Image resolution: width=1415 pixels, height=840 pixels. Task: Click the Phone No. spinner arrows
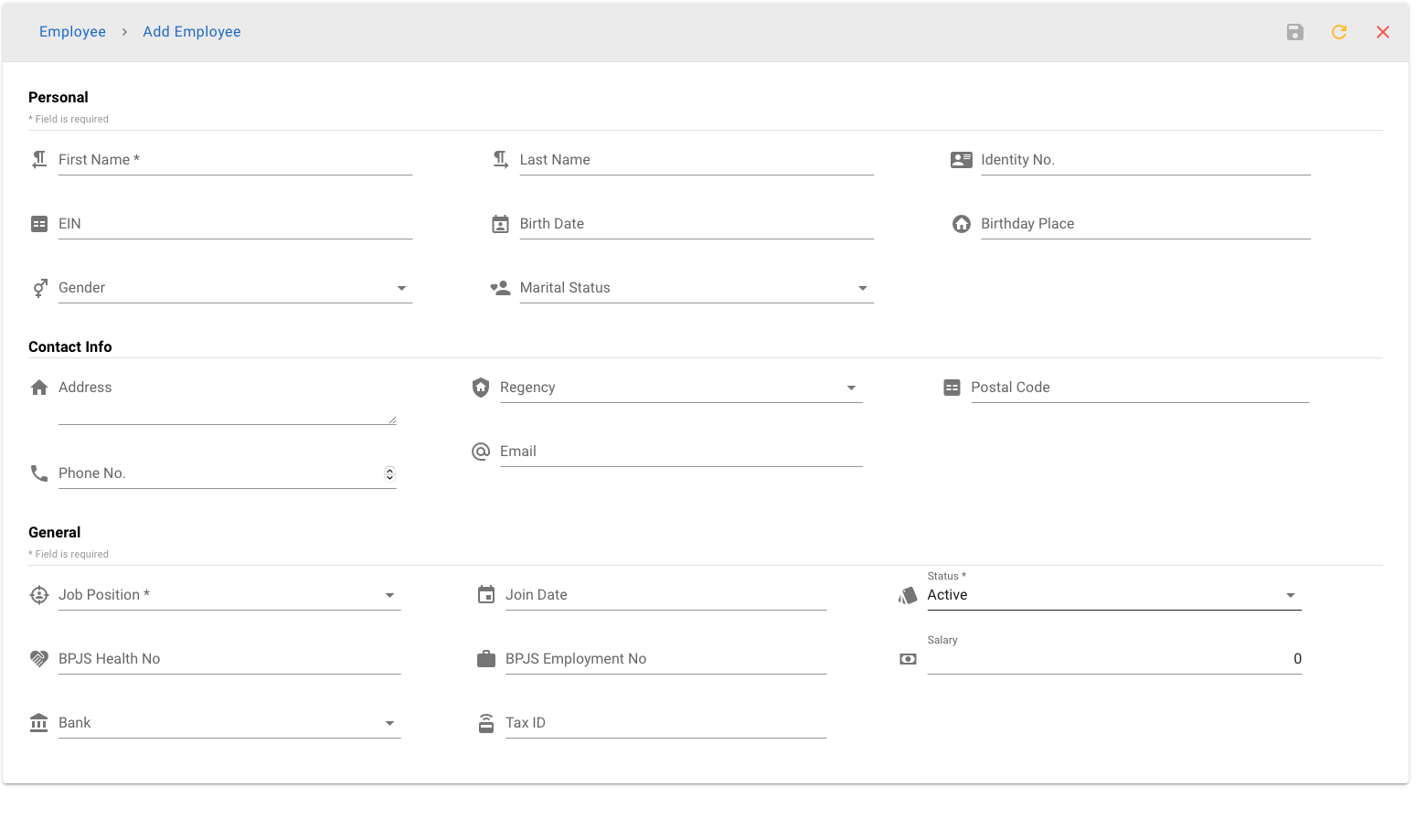pos(389,473)
